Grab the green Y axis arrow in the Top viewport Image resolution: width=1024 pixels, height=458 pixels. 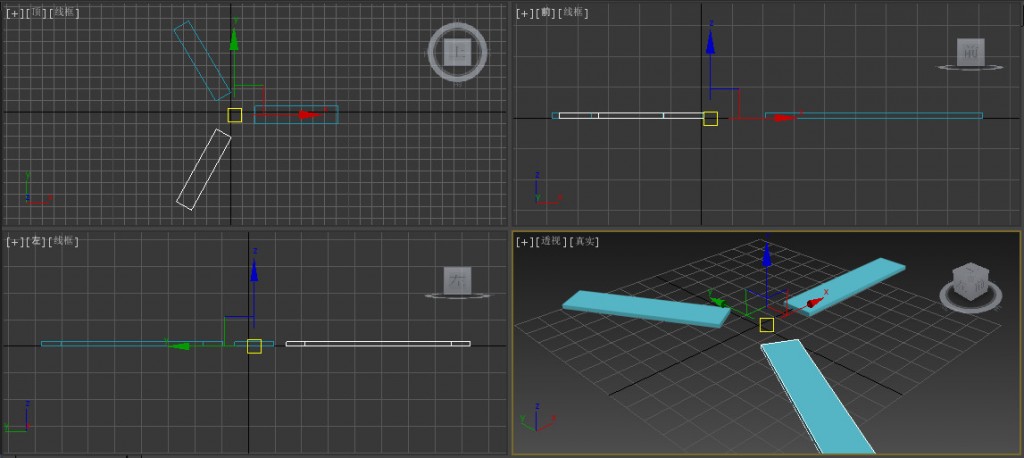pyautogui.click(x=234, y=41)
